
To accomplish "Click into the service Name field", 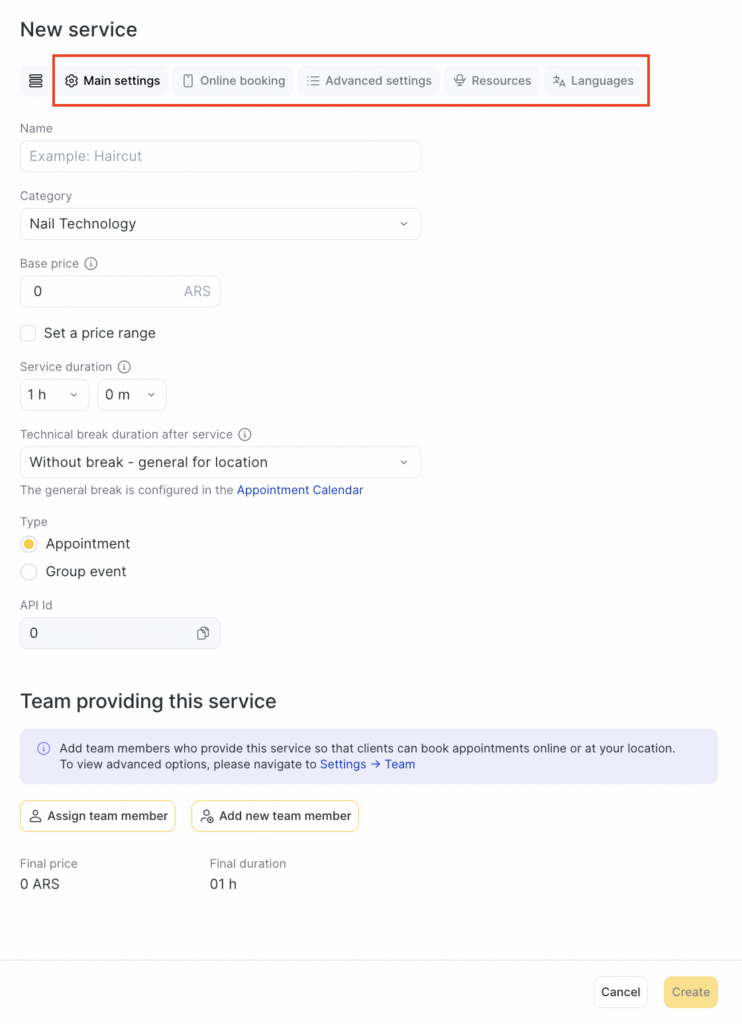I will tap(220, 157).
